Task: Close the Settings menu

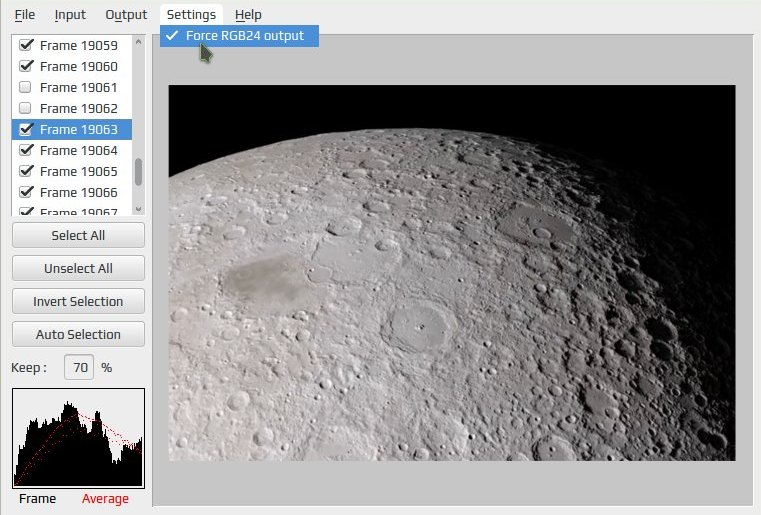Action: pos(191,15)
